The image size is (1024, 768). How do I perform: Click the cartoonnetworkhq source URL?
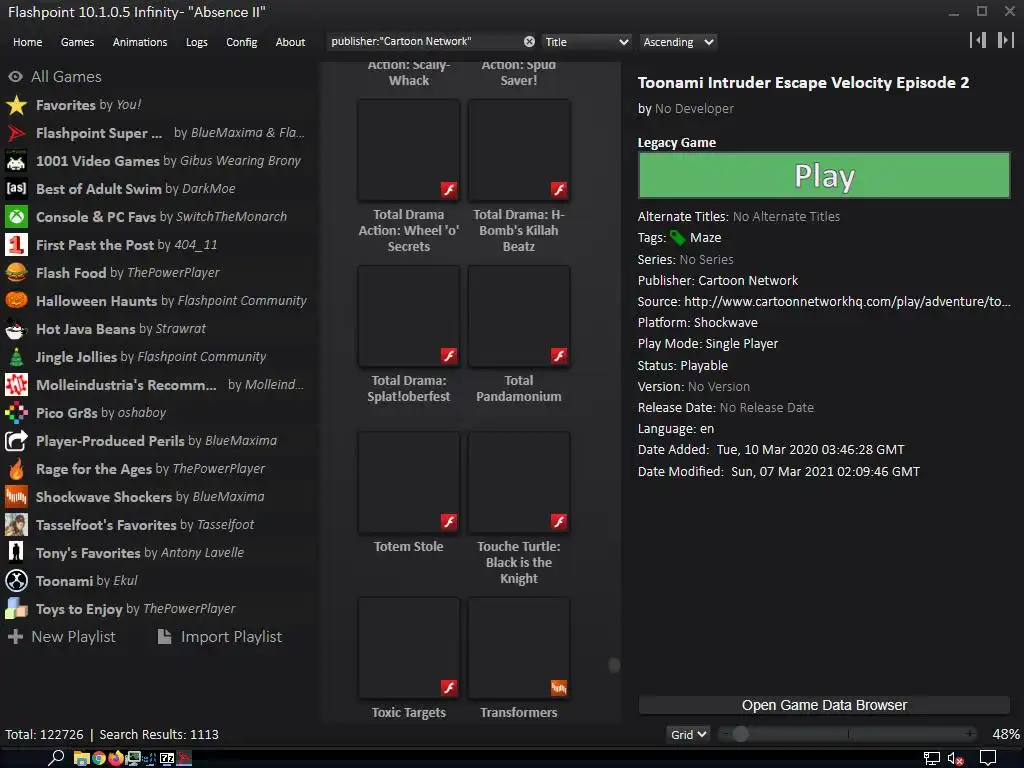tap(847, 302)
